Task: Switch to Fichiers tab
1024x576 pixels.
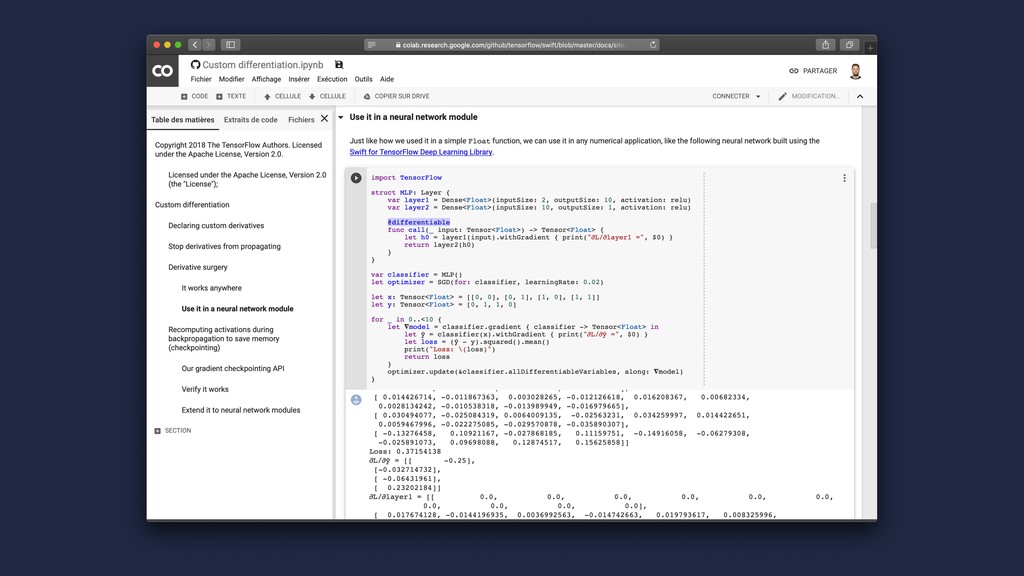Action: pyautogui.click(x=301, y=120)
